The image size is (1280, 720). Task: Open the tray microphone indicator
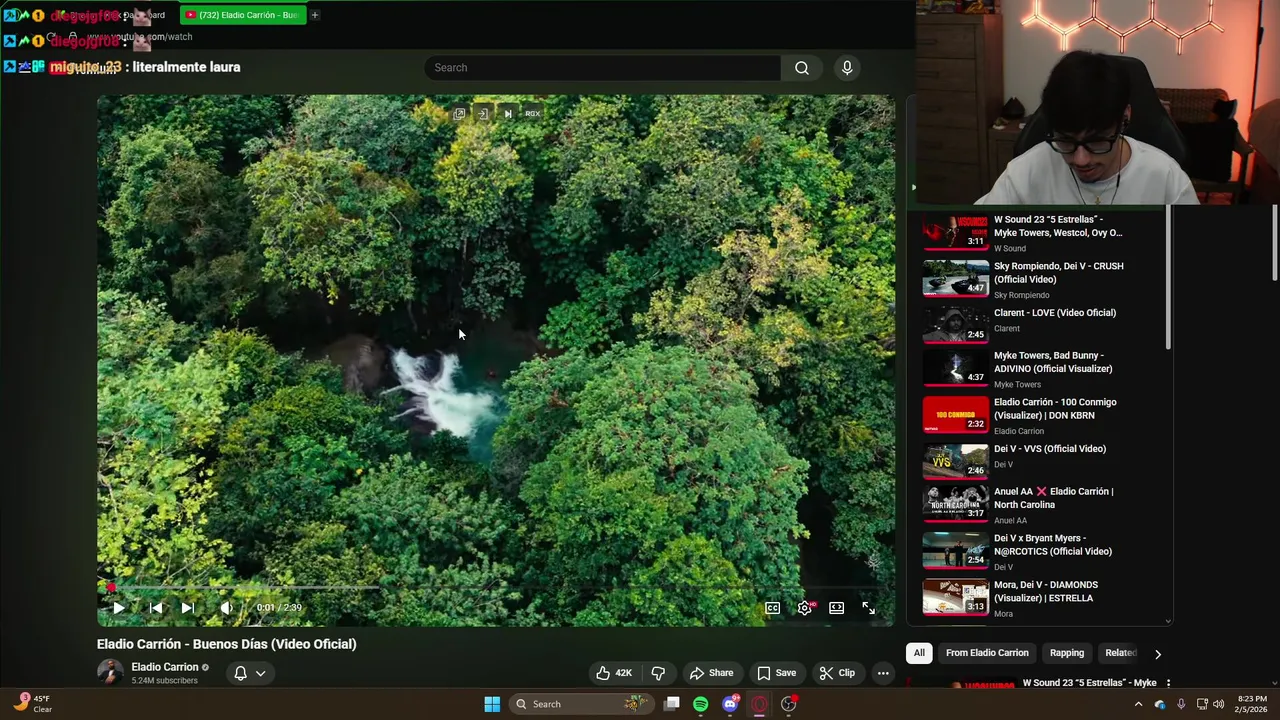pos(1181,704)
